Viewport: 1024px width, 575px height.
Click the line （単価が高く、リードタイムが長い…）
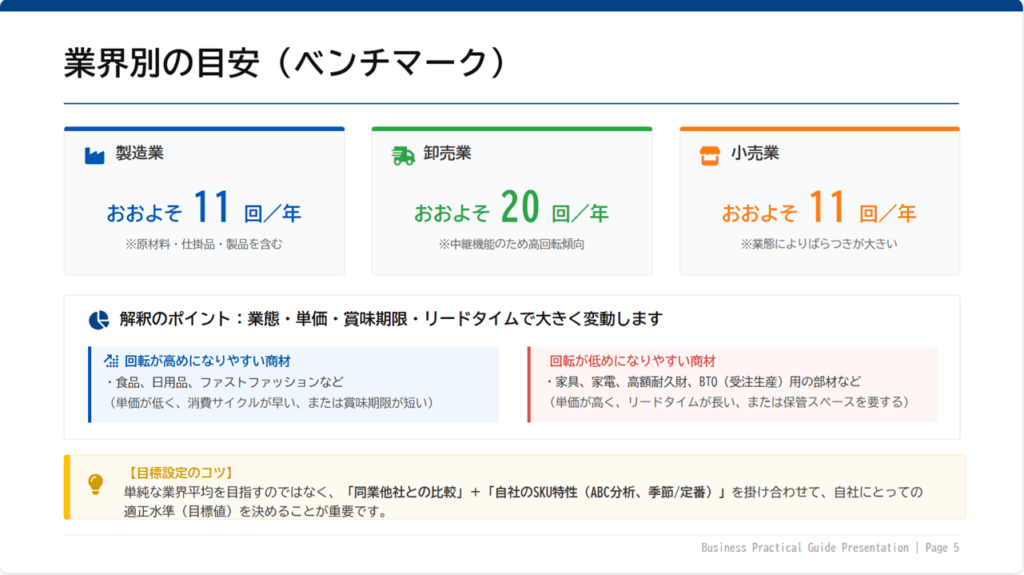[728, 402]
